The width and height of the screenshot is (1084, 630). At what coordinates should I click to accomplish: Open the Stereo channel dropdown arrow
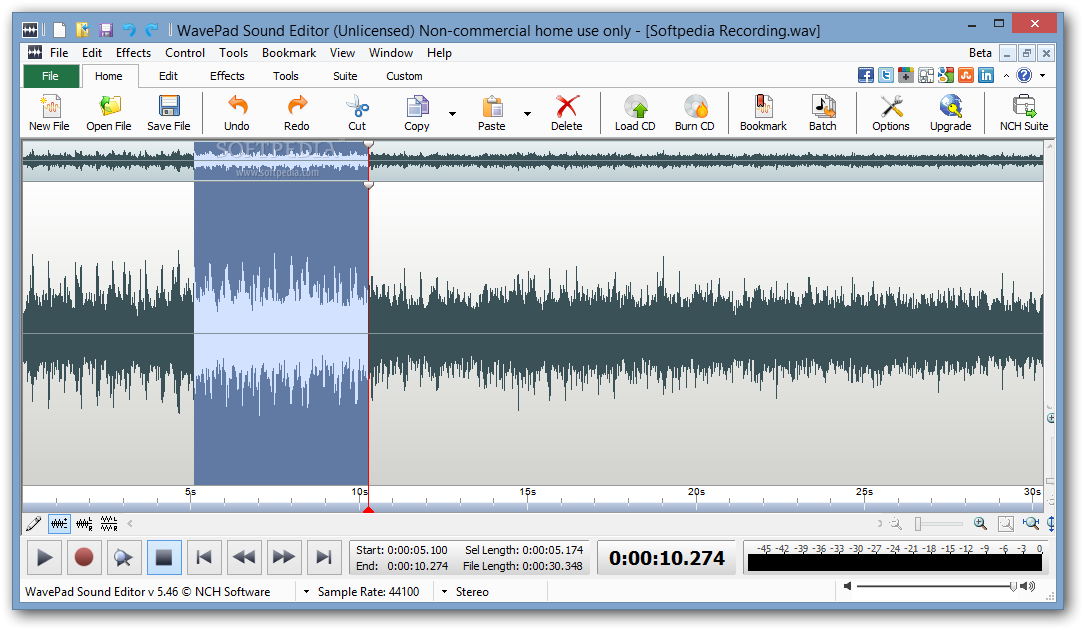point(445,591)
